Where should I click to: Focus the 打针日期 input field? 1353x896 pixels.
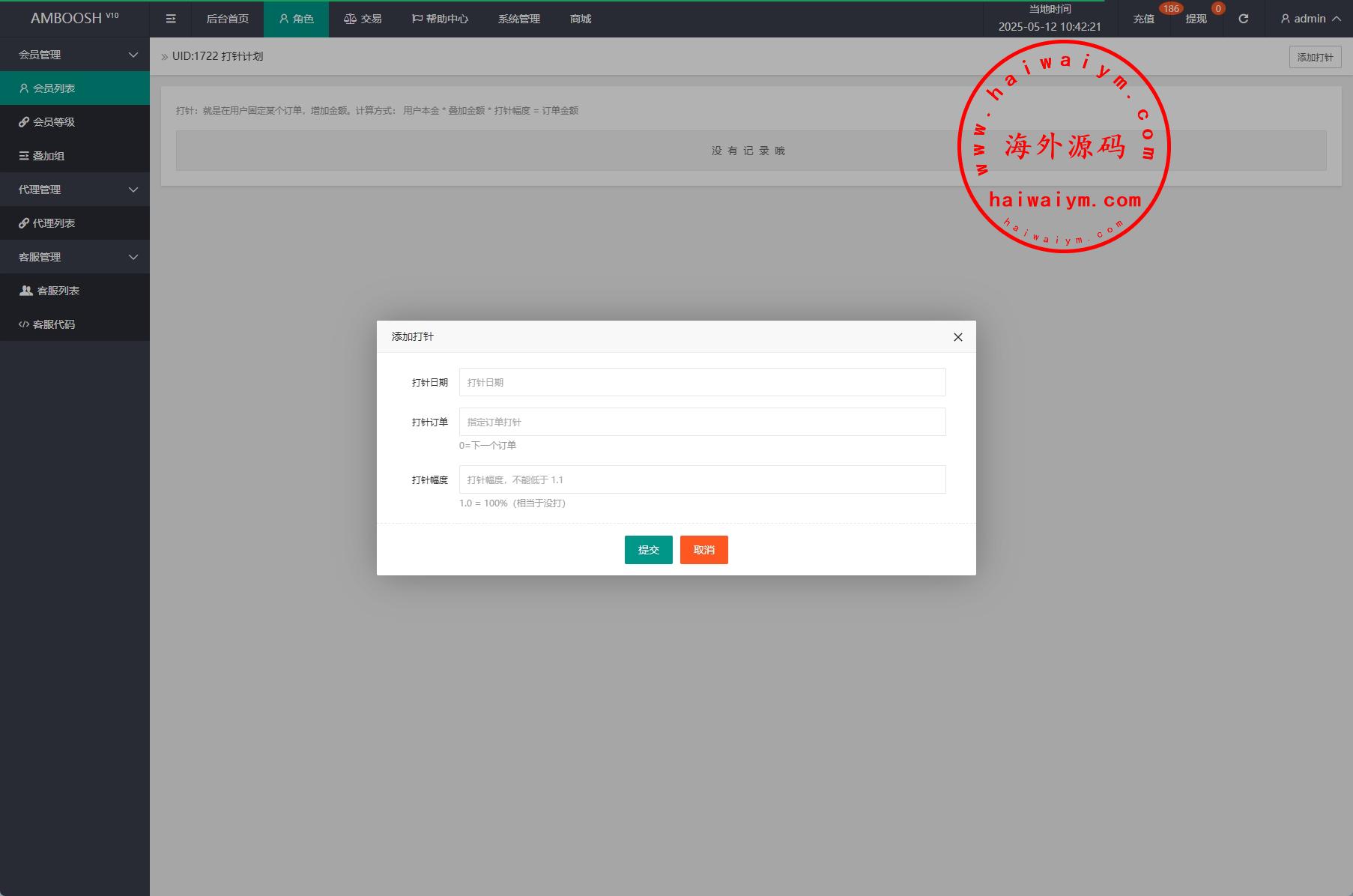coord(702,382)
